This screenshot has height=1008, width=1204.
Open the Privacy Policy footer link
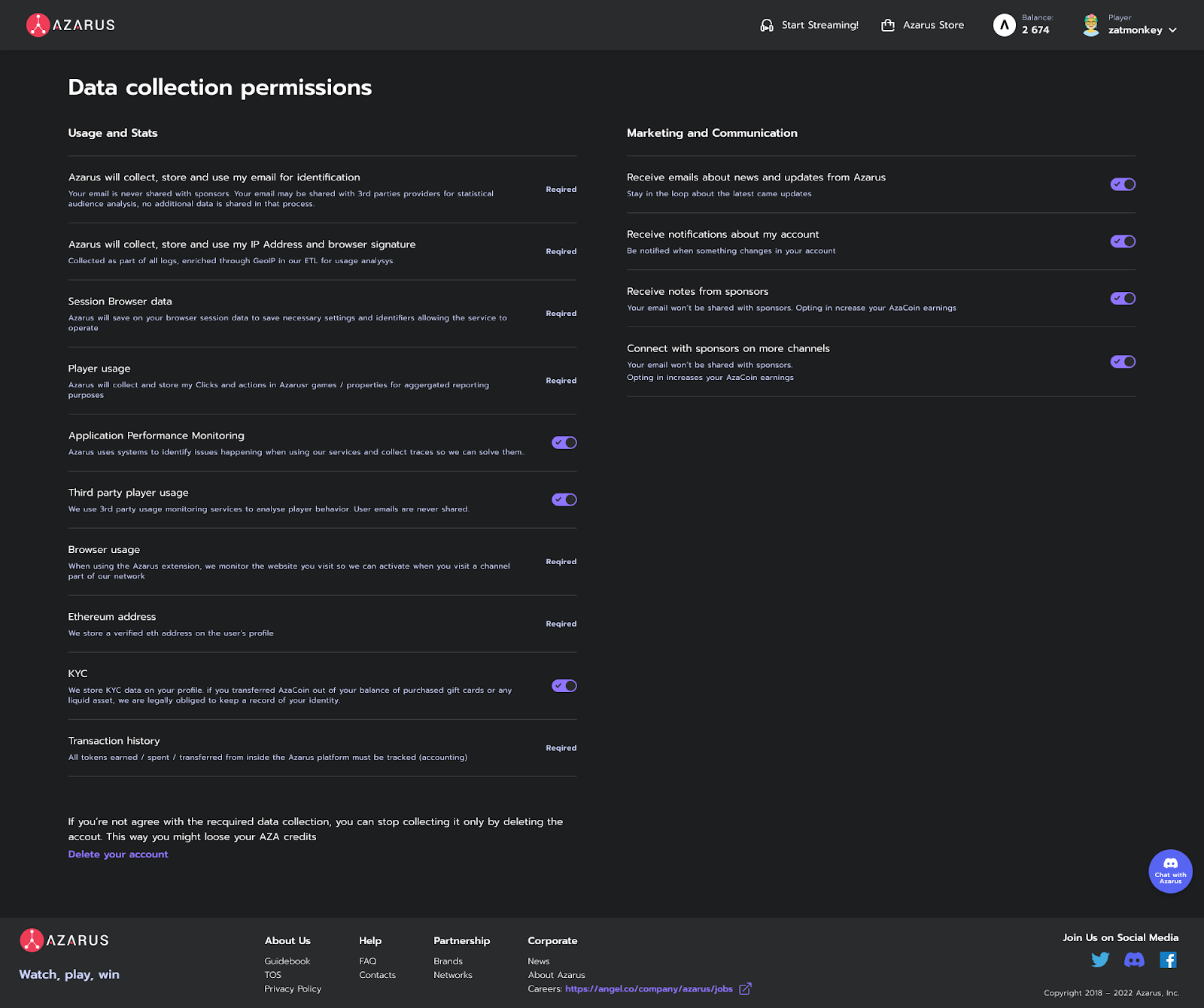click(293, 989)
